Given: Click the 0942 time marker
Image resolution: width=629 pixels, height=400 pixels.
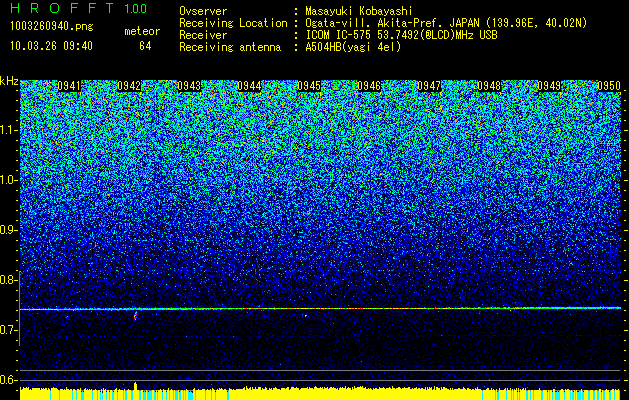Looking at the screenshot, I should pyautogui.click(x=129, y=86).
